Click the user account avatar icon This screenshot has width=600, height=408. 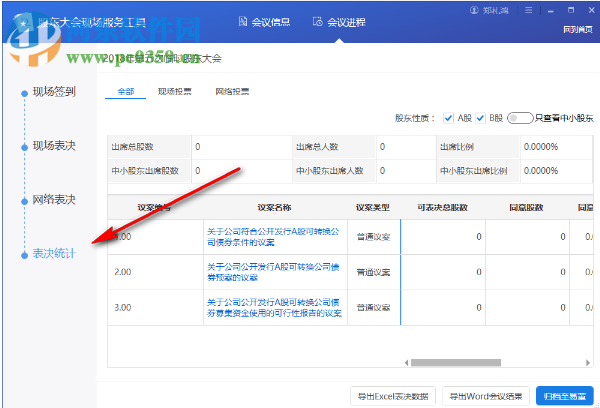[x=474, y=10]
